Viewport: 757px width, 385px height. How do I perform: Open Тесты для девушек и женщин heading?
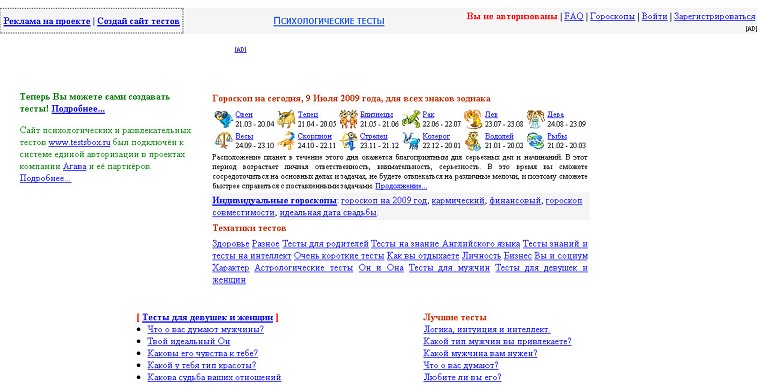point(208,317)
